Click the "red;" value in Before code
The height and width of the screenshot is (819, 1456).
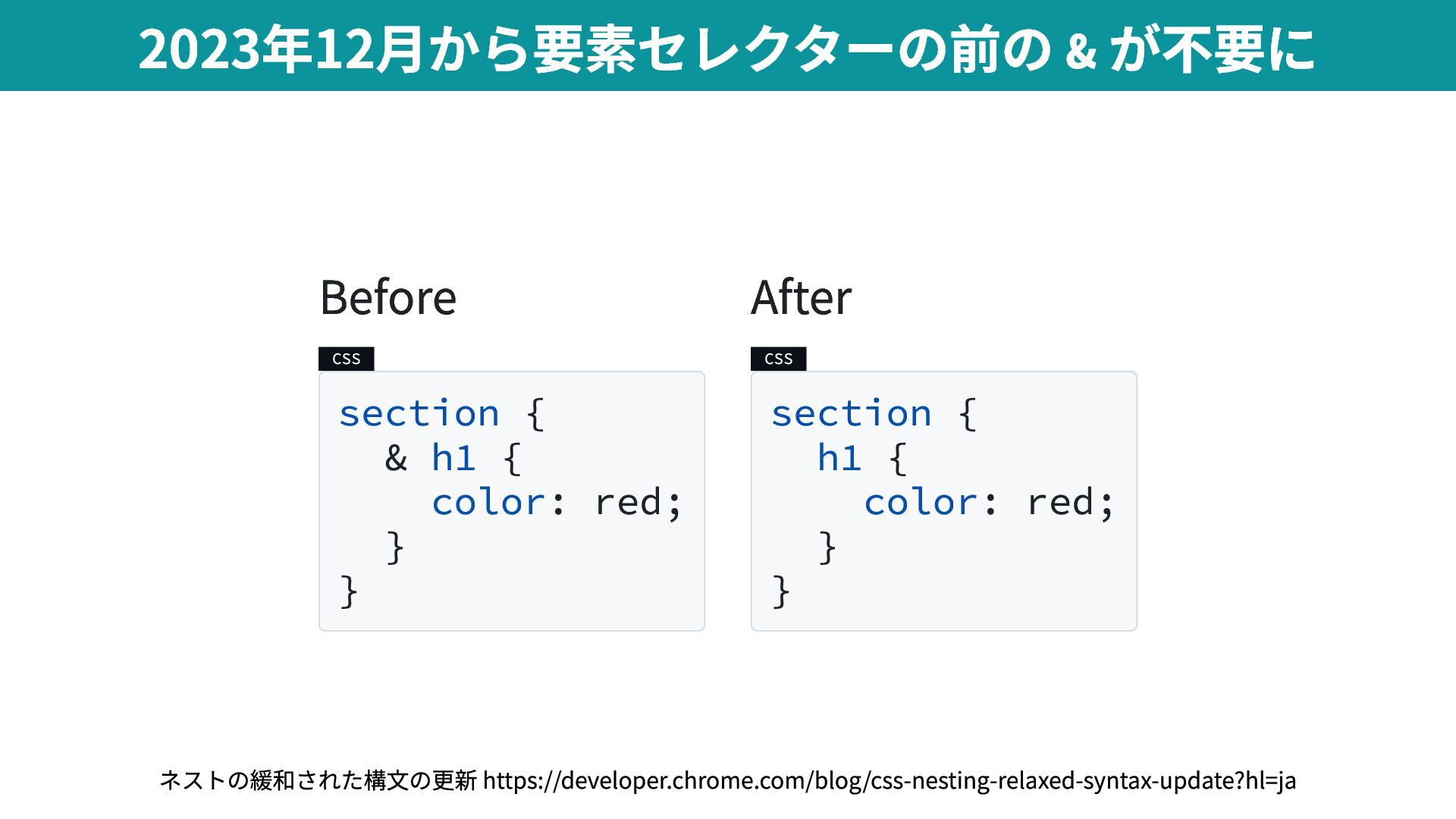click(639, 503)
